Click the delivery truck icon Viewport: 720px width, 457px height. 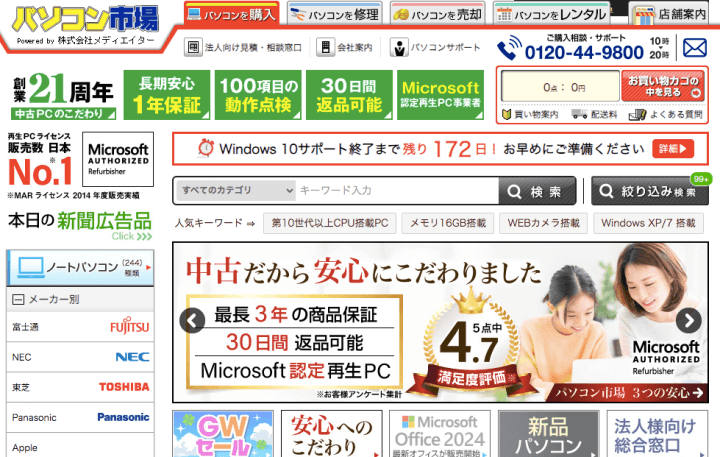pos(579,114)
